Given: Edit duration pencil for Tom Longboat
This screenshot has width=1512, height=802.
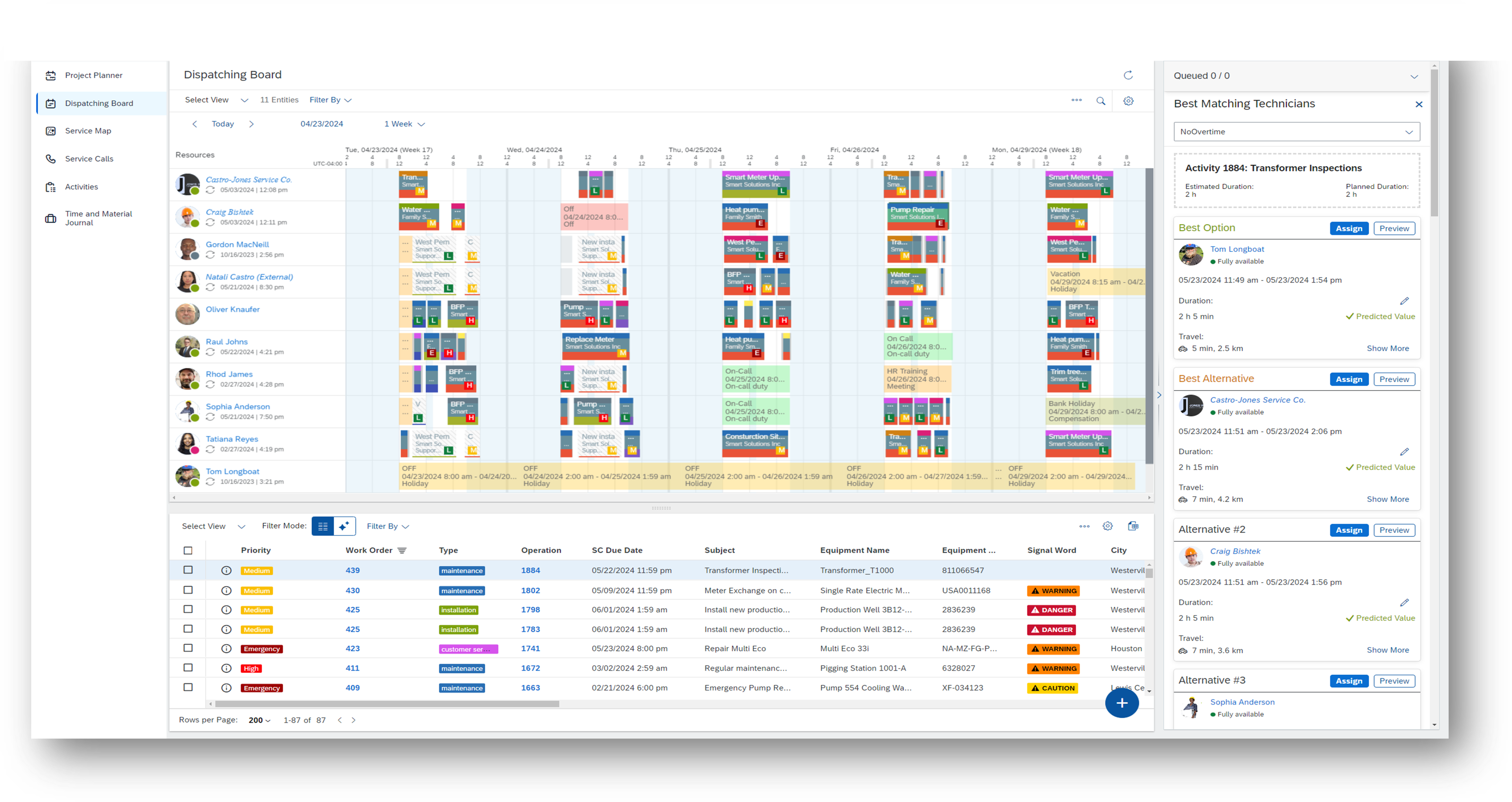Looking at the screenshot, I should click(1404, 301).
